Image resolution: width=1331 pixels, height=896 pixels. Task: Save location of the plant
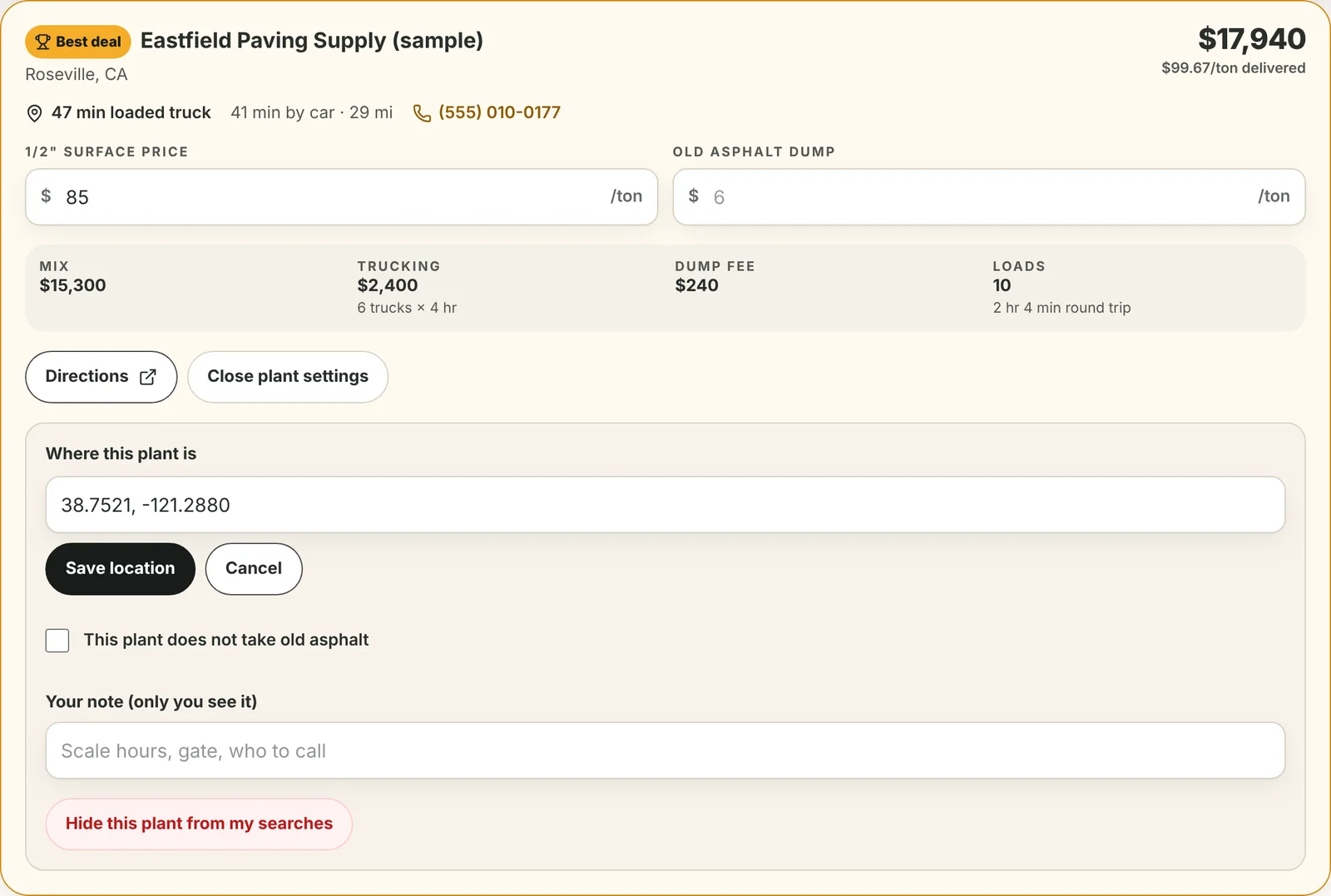click(x=121, y=569)
